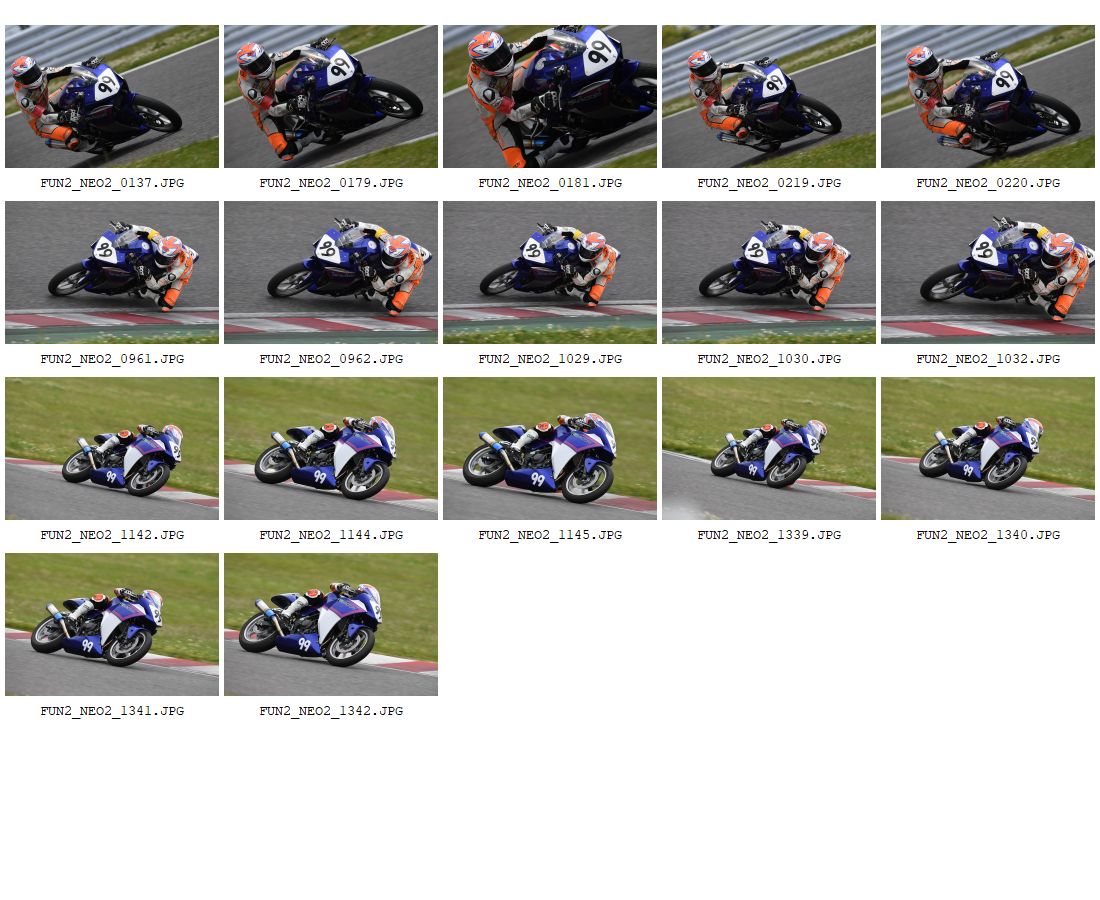Screen dimensions: 1100x900
Task: Open FUN2_NEO2_1030.JPG thumbnail image
Action: click(769, 273)
